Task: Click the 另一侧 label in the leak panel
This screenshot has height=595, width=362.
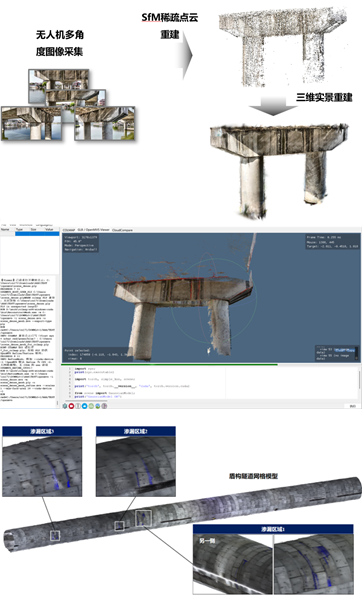Action: click(x=207, y=540)
